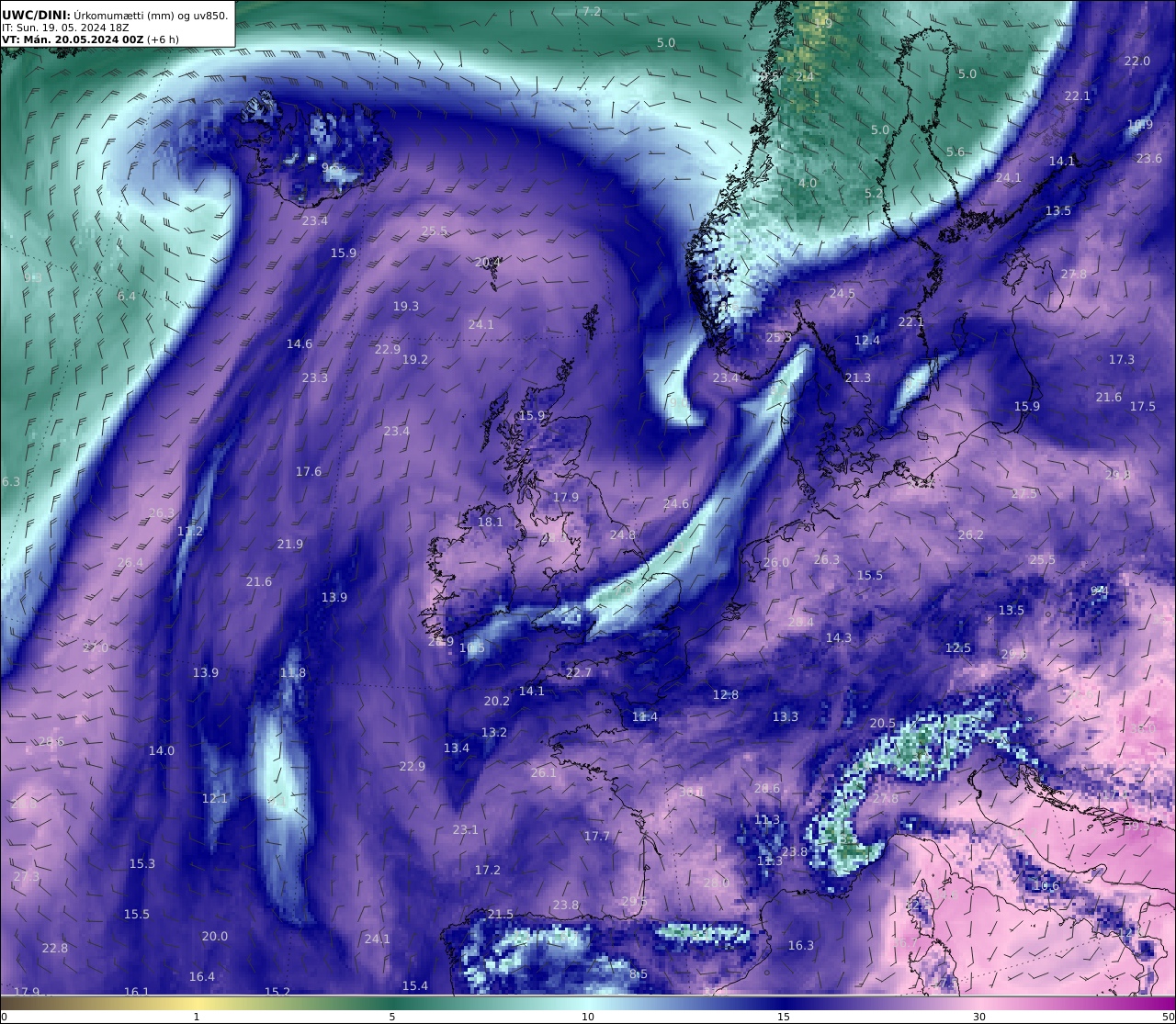Click the colorbar tick label '50'

point(1168,1017)
